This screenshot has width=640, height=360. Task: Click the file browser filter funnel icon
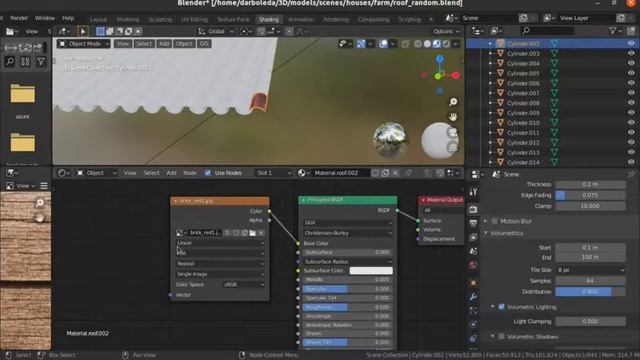coord(41,62)
